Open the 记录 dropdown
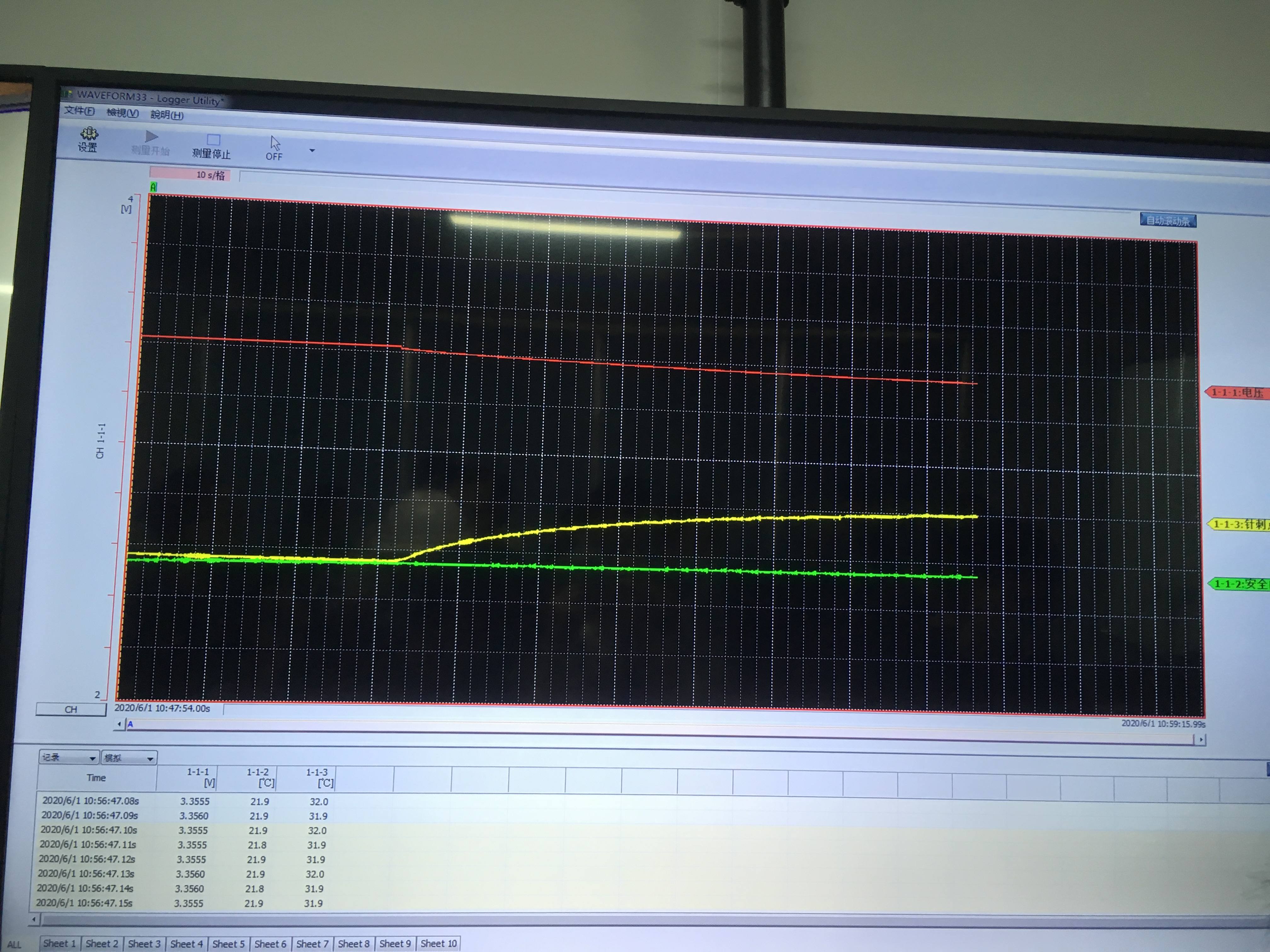Screen dimensions: 1270x952 [69, 757]
